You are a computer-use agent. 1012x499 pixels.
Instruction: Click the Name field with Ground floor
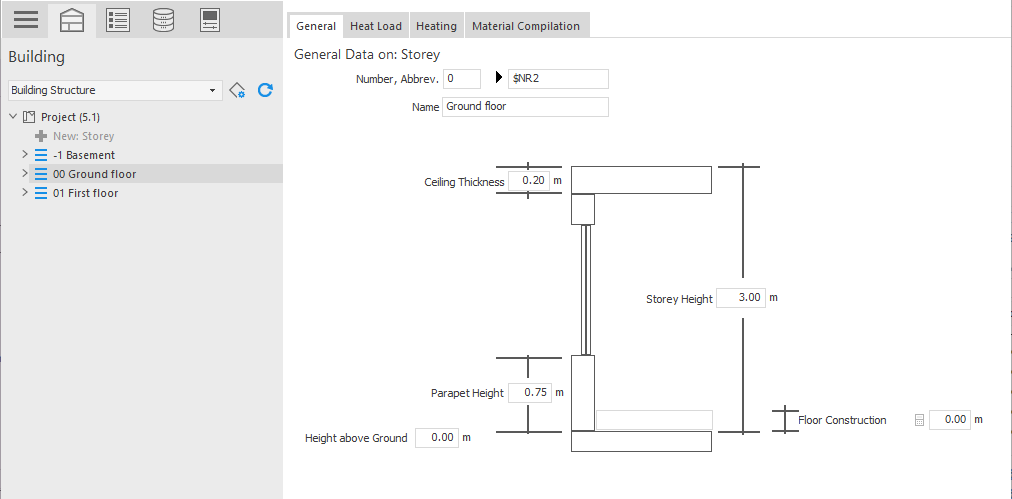pos(525,107)
